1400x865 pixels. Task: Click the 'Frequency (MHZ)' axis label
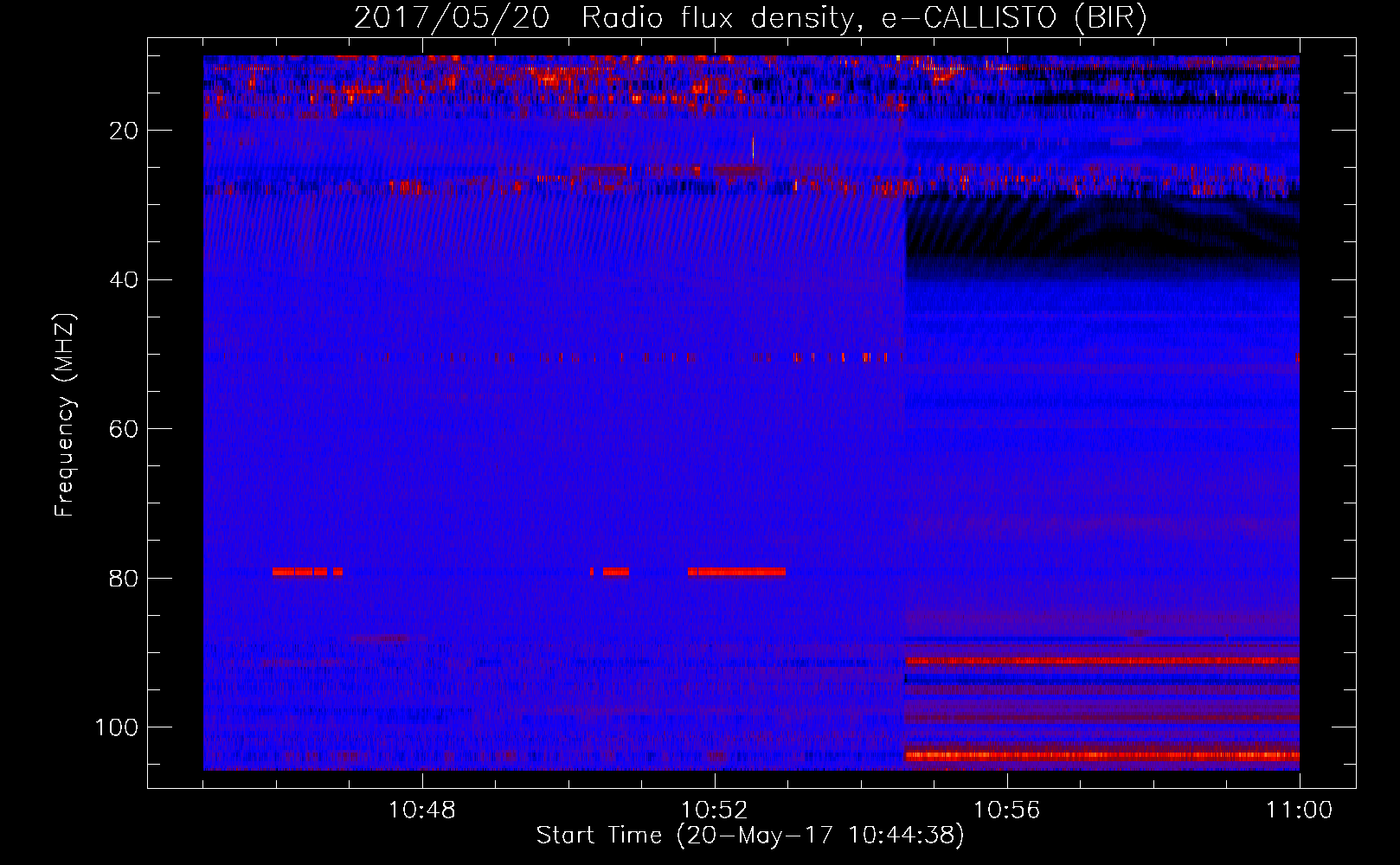pyautogui.click(x=65, y=415)
